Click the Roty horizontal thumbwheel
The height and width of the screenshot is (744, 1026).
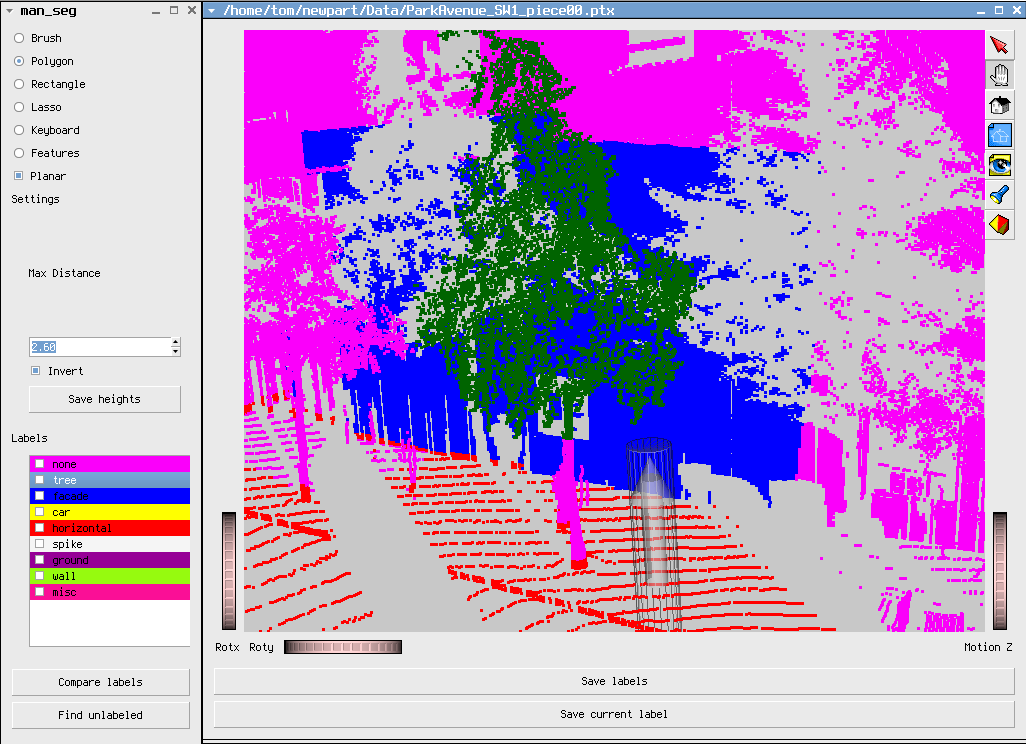tap(342, 647)
